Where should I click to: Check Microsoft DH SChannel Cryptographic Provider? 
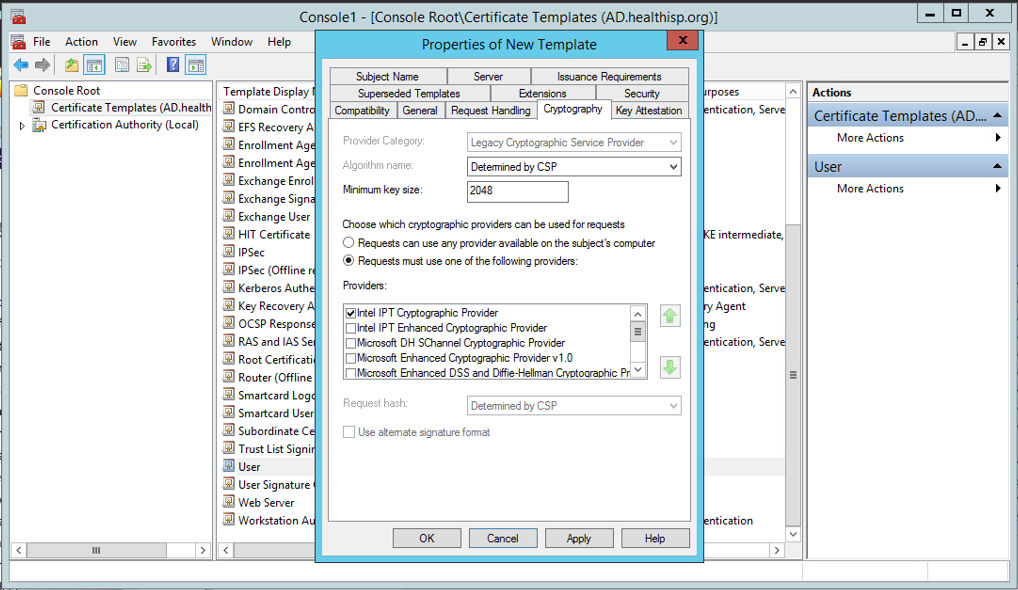[351, 343]
